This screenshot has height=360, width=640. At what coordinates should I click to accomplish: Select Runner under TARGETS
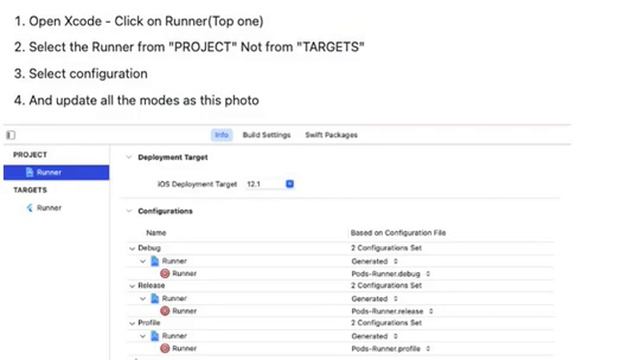49,208
